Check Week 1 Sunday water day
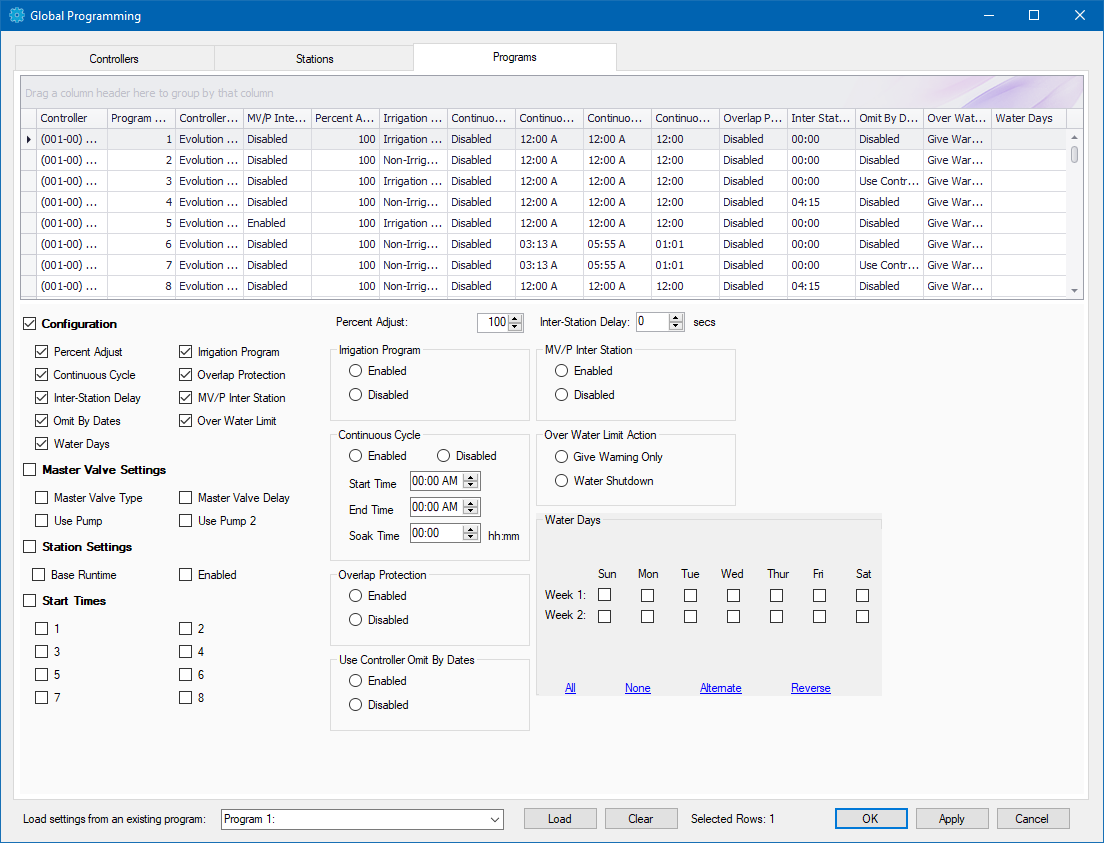This screenshot has height=843, width=1104. pos(604,595)
